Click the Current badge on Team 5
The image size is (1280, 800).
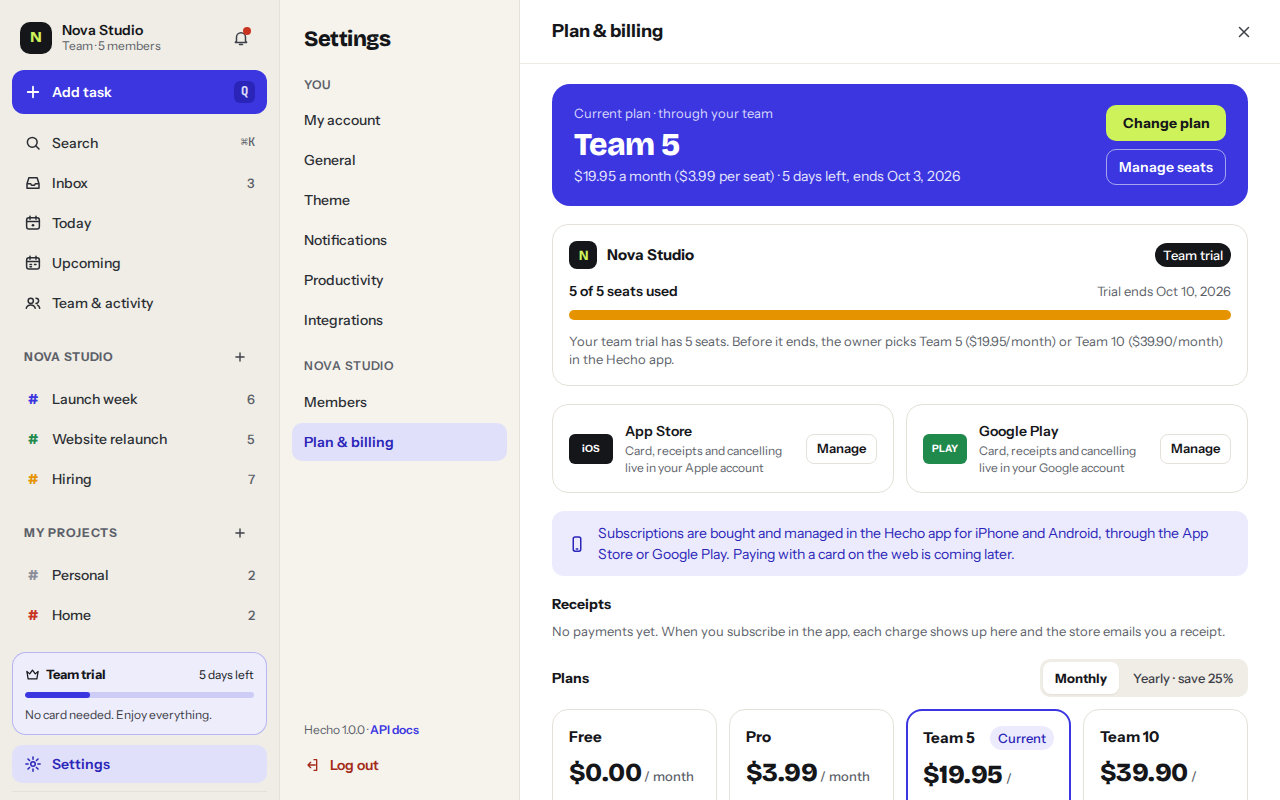tap(1022, 738)
